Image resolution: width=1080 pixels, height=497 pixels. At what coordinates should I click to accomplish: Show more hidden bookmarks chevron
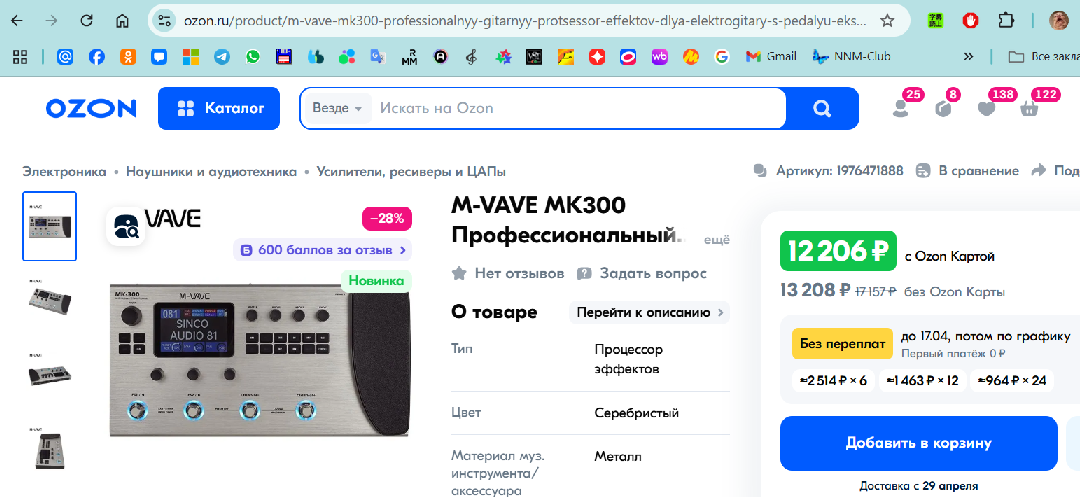[968, 57]
